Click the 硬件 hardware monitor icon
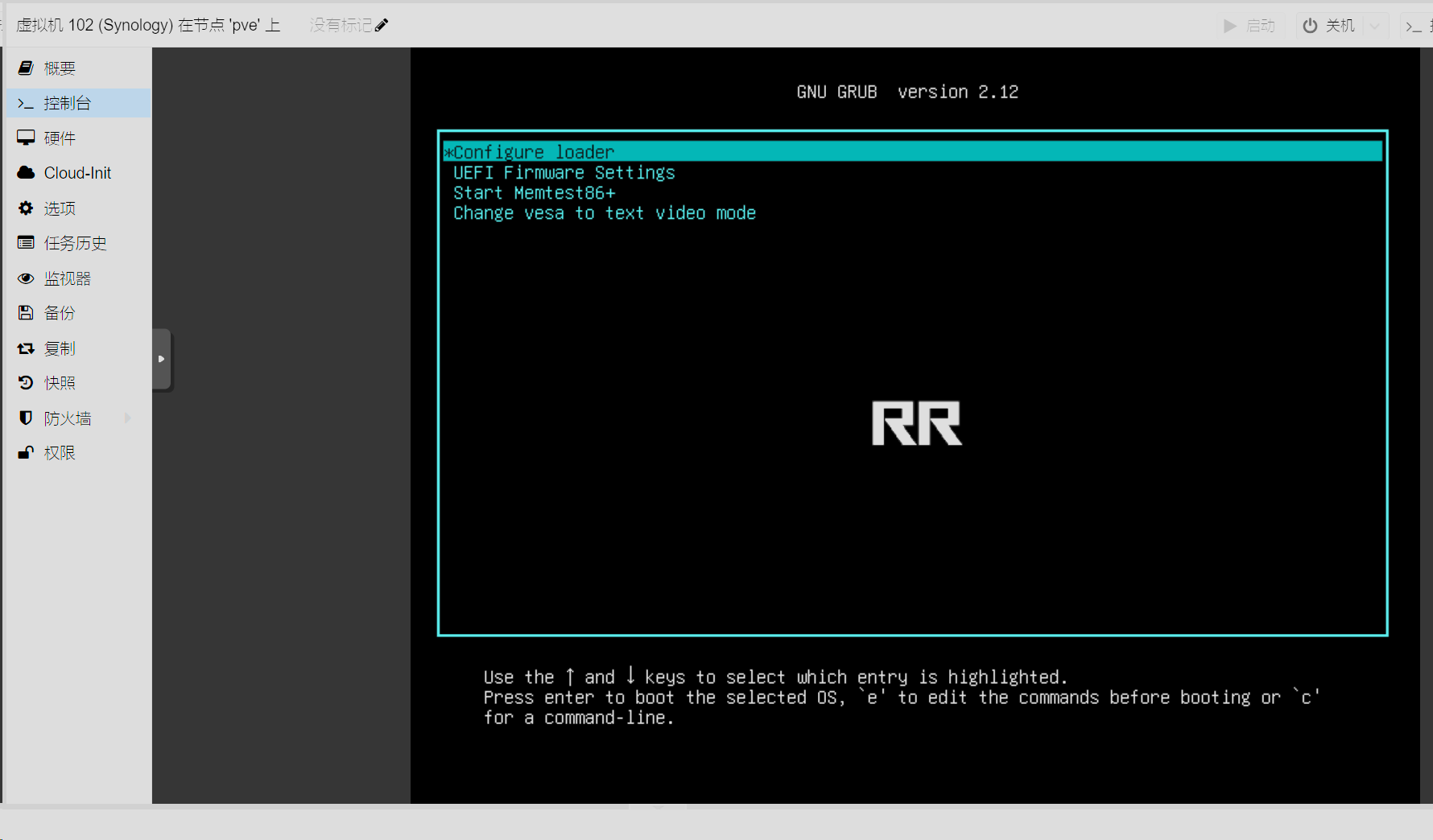Screen dimensions: 1433x840 pyautogui.click(x=26, y=138)
